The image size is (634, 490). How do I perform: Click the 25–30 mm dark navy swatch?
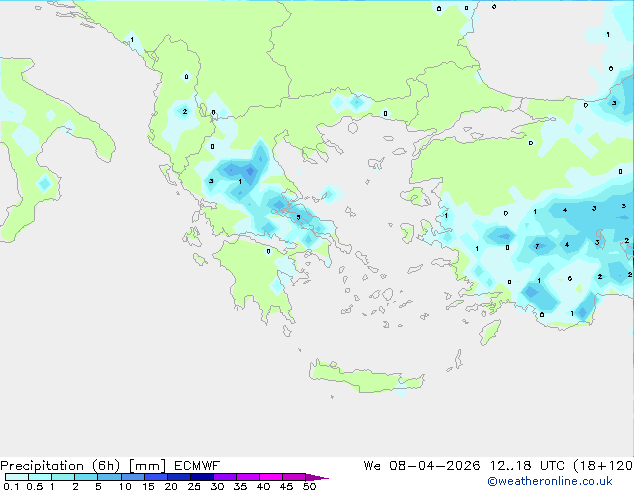pyautogui.click(x=202, y=477)
